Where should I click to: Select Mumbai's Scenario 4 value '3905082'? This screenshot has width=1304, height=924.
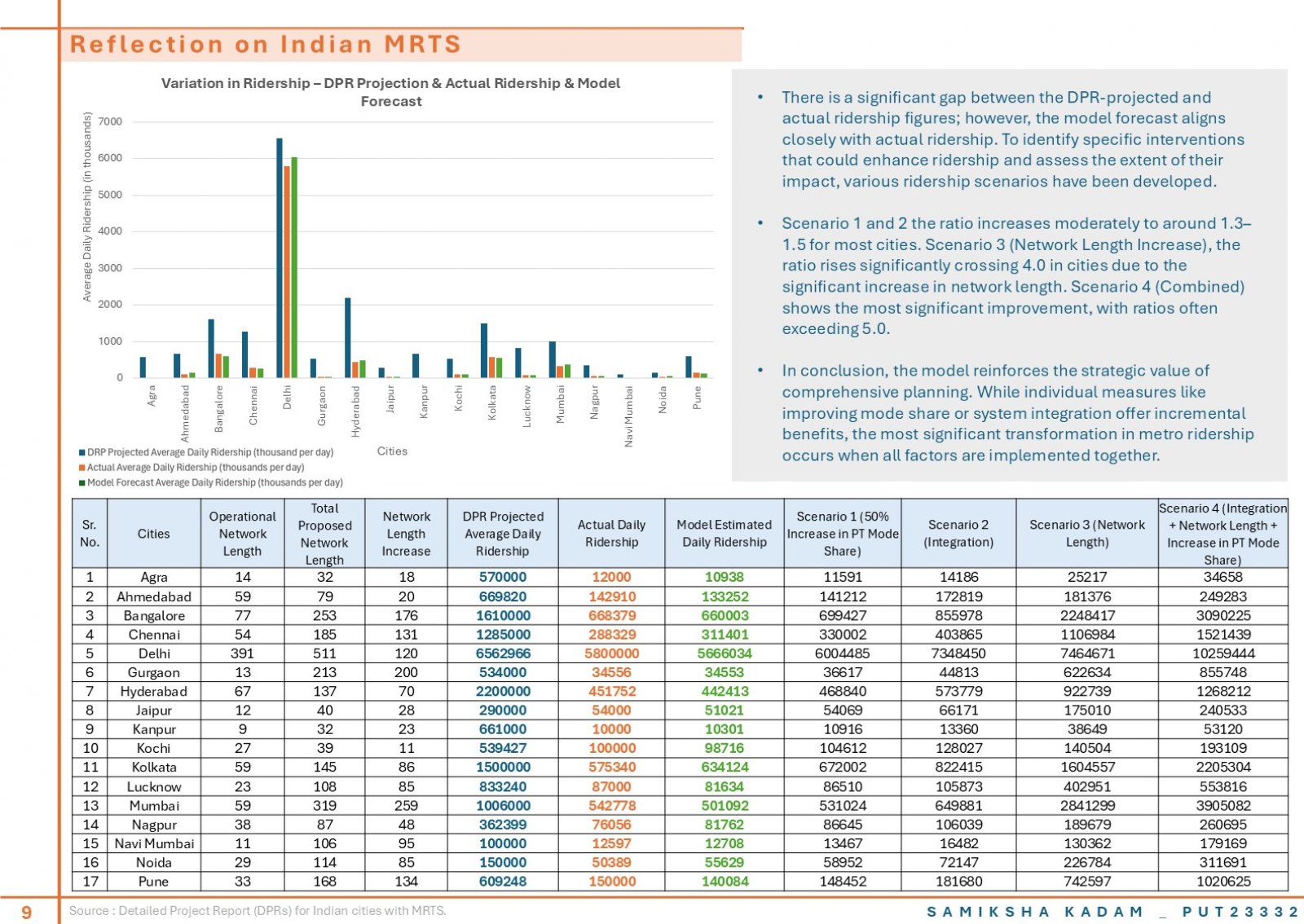pos(1222,805)
